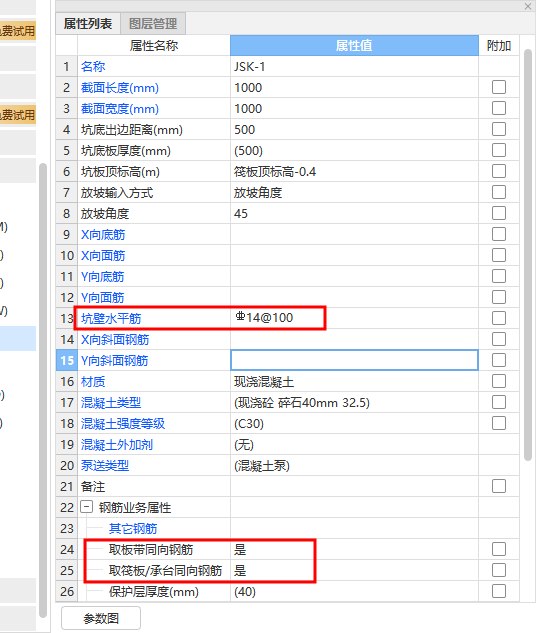
Task: Click the Y向面筋 value cell
Action: point(354,297)
